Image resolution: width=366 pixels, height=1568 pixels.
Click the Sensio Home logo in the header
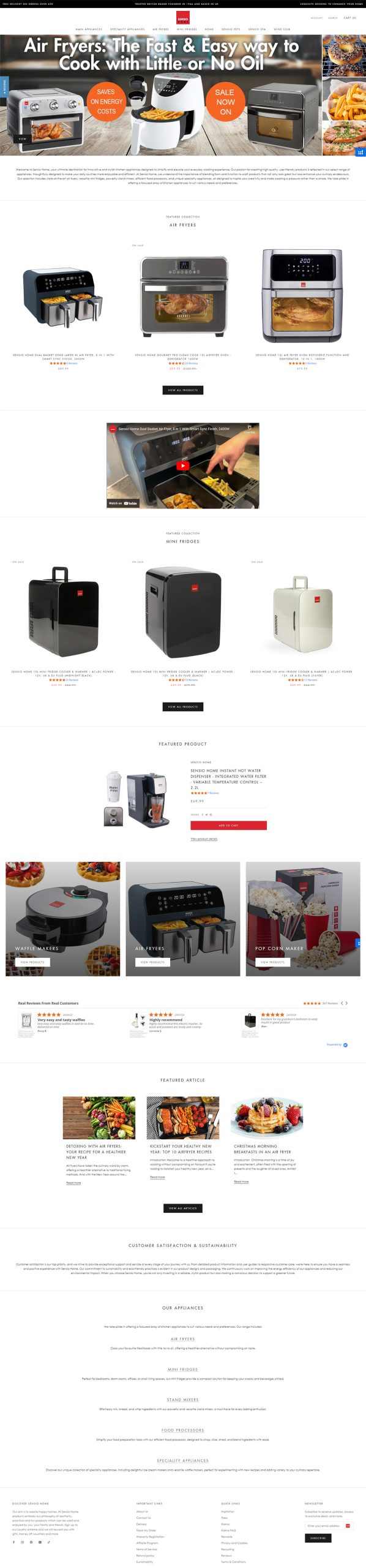(x=183, y=18)
